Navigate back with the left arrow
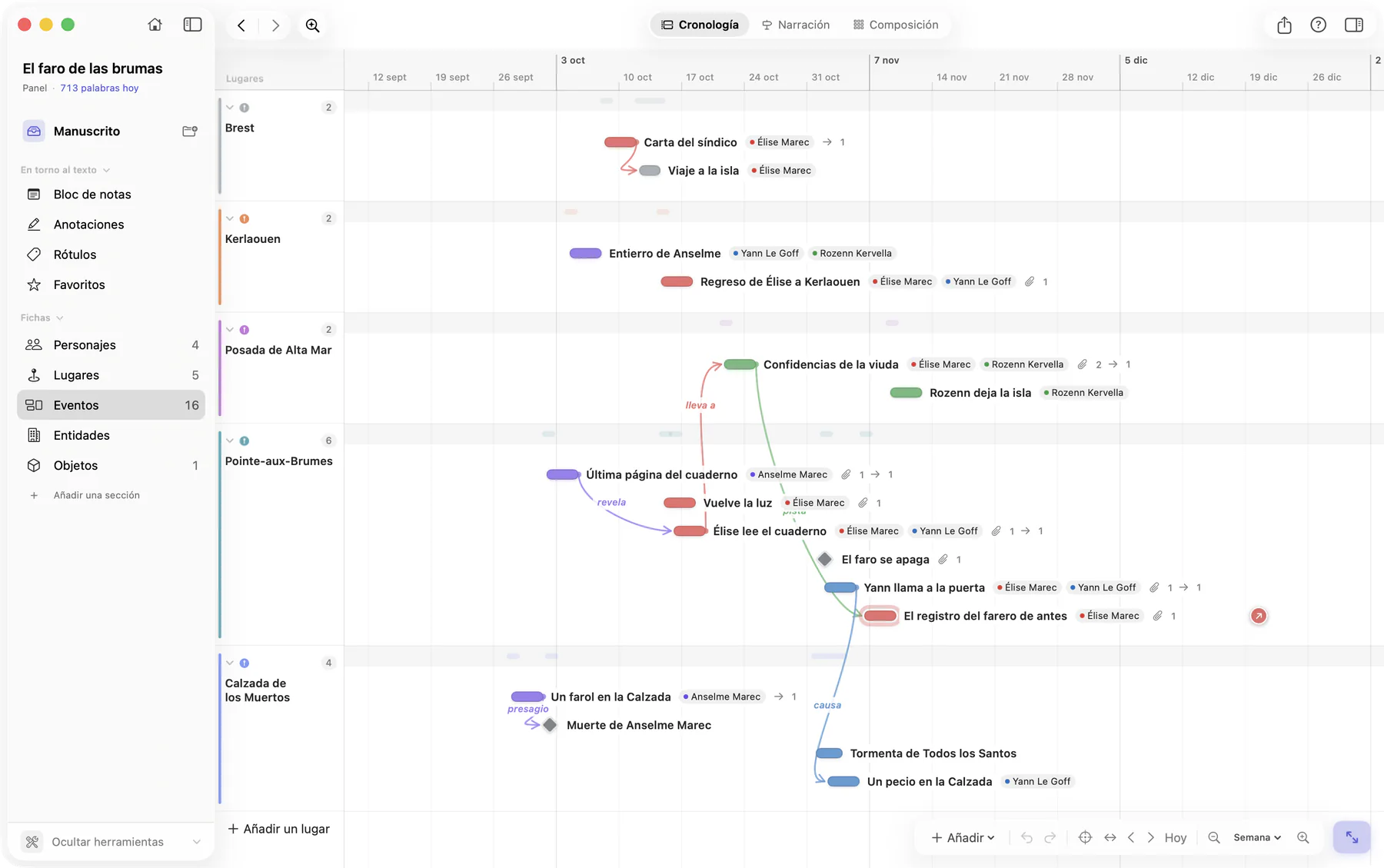This screenshot has width=1384, height=868. tap(241, 25)
